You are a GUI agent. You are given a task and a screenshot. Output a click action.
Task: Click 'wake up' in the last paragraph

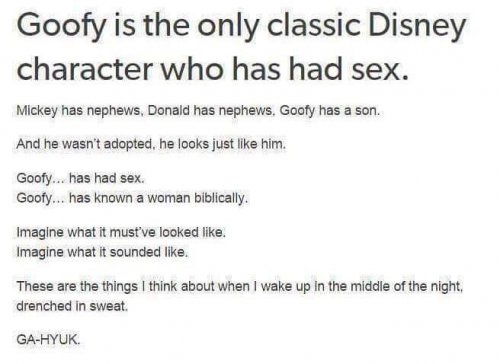pyautogui.click(x=282, y=287)
